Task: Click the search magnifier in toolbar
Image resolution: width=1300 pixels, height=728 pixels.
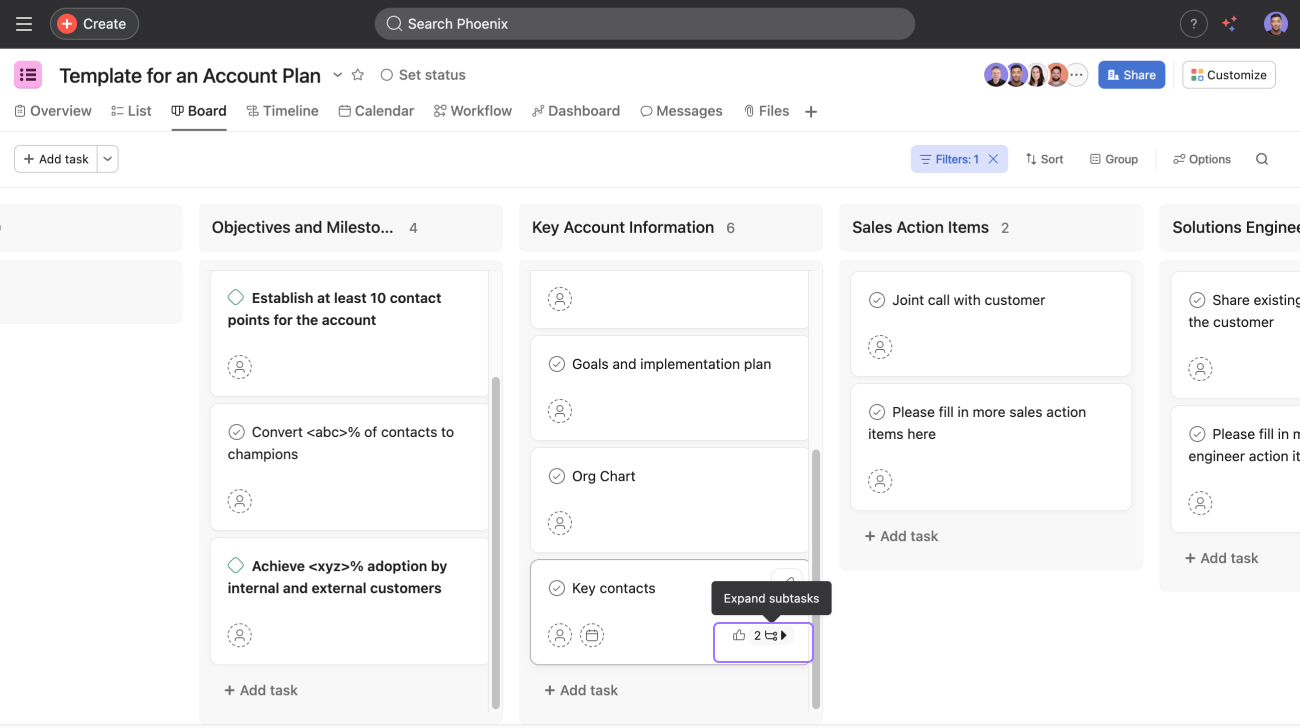Action: pyautogui.click(x=1262, y=159)
